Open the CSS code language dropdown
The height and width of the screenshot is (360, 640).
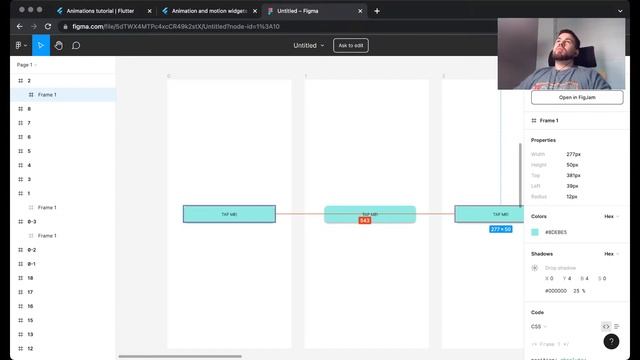point(539,327)
